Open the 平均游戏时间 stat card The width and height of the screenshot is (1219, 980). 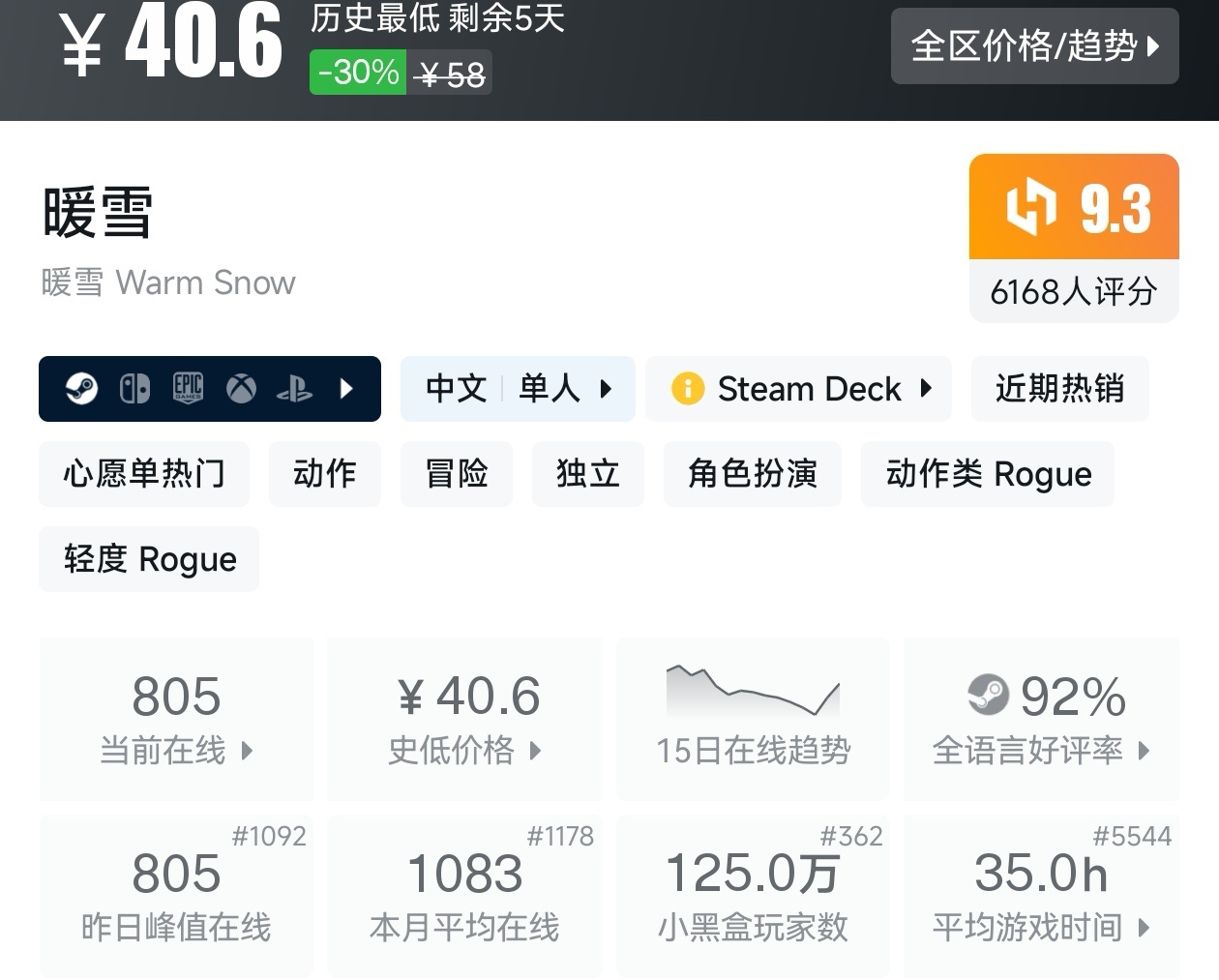(x=1041, y=896)
